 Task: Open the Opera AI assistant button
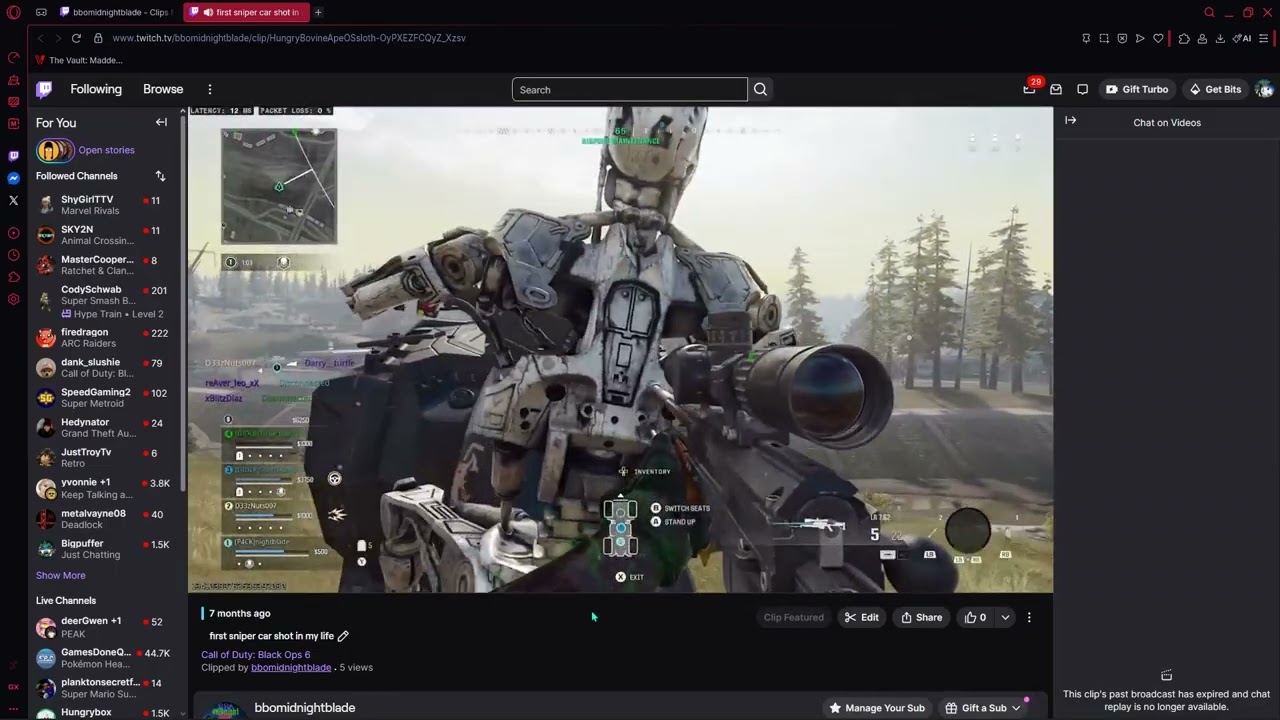(1242, 38)
